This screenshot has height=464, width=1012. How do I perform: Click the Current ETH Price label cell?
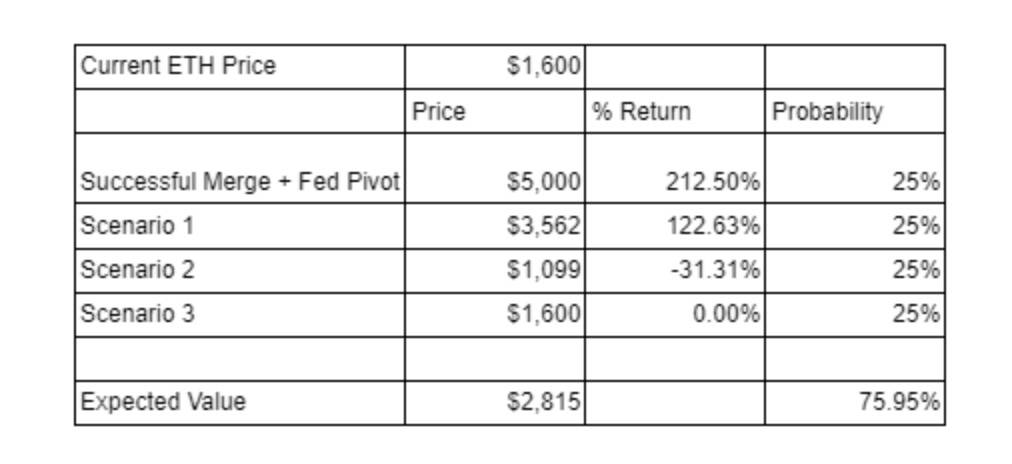click(x=240, y=67)
